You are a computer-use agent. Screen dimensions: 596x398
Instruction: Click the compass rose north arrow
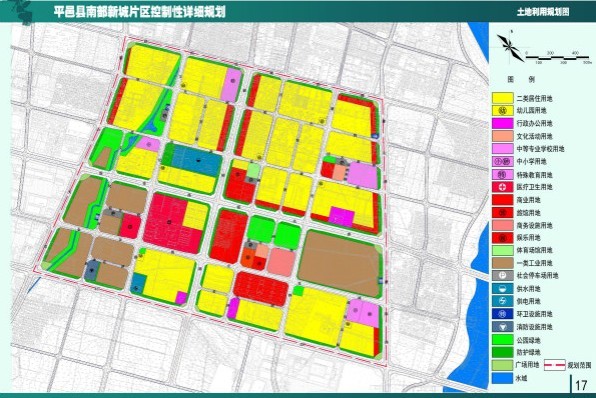[x=509, y=46]
